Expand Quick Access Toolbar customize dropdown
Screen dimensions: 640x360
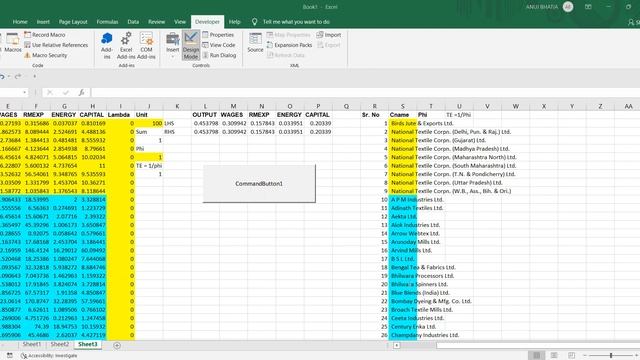point(34,76)
